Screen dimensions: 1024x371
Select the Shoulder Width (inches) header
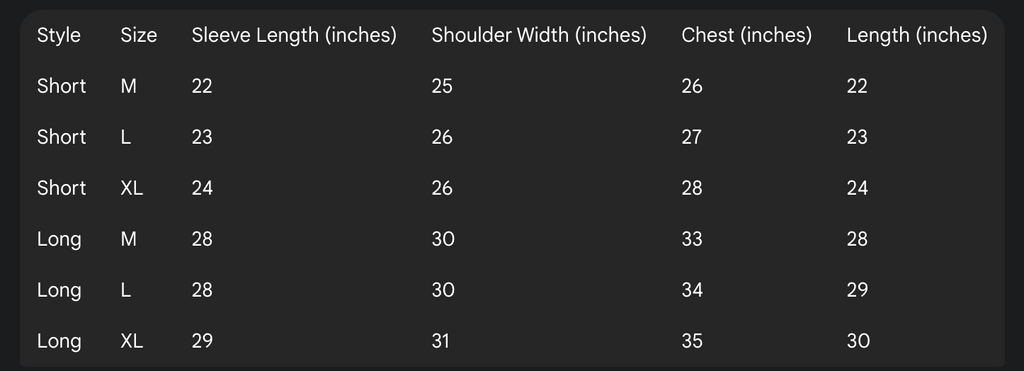(539, 35)
